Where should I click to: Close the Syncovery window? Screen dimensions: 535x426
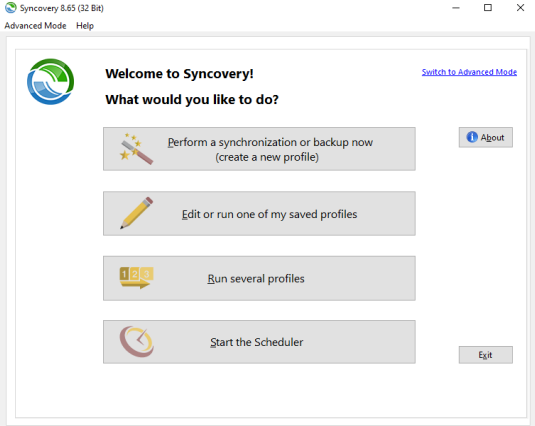pos(520,8)
